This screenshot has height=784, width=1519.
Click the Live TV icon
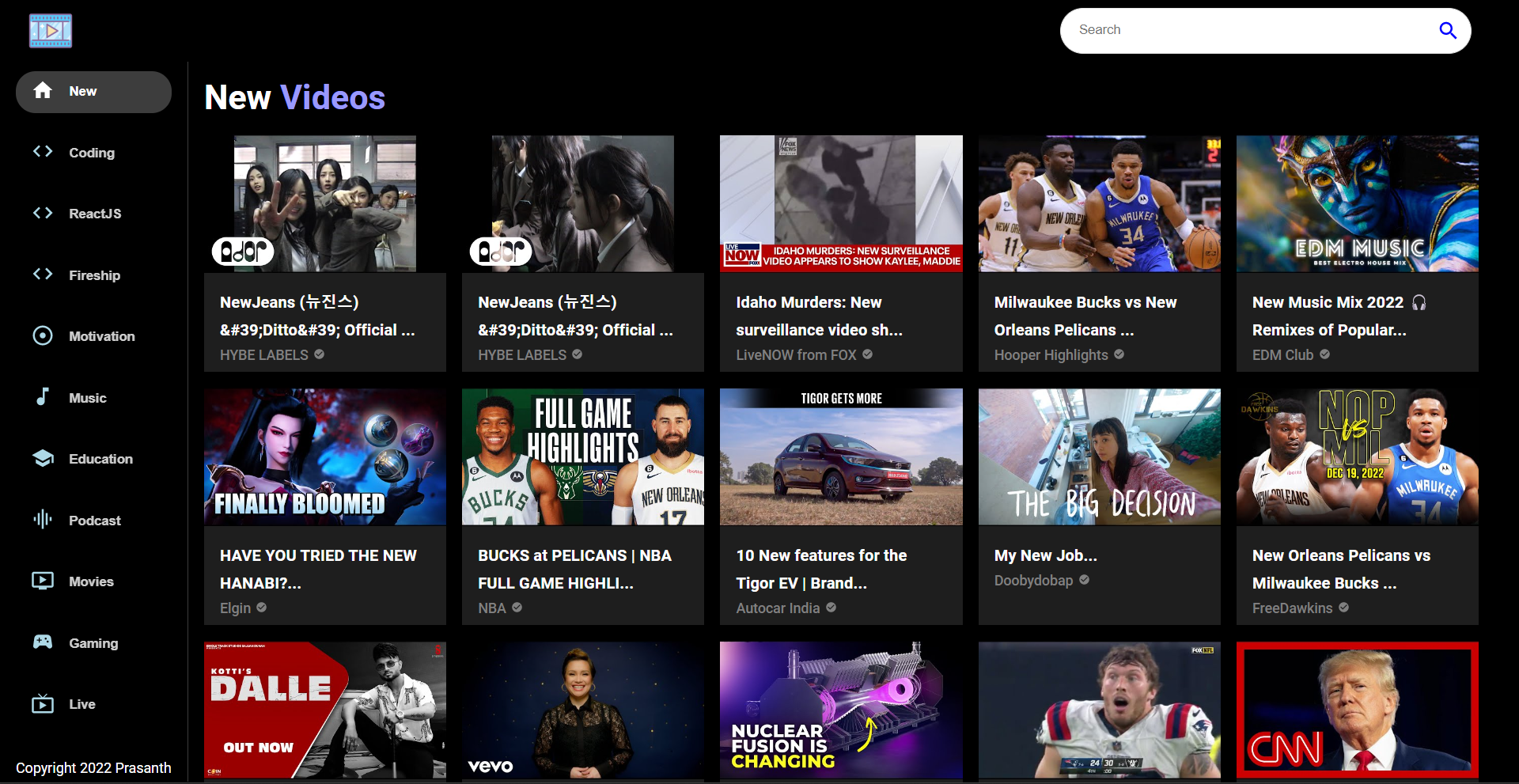coord(43,703)
